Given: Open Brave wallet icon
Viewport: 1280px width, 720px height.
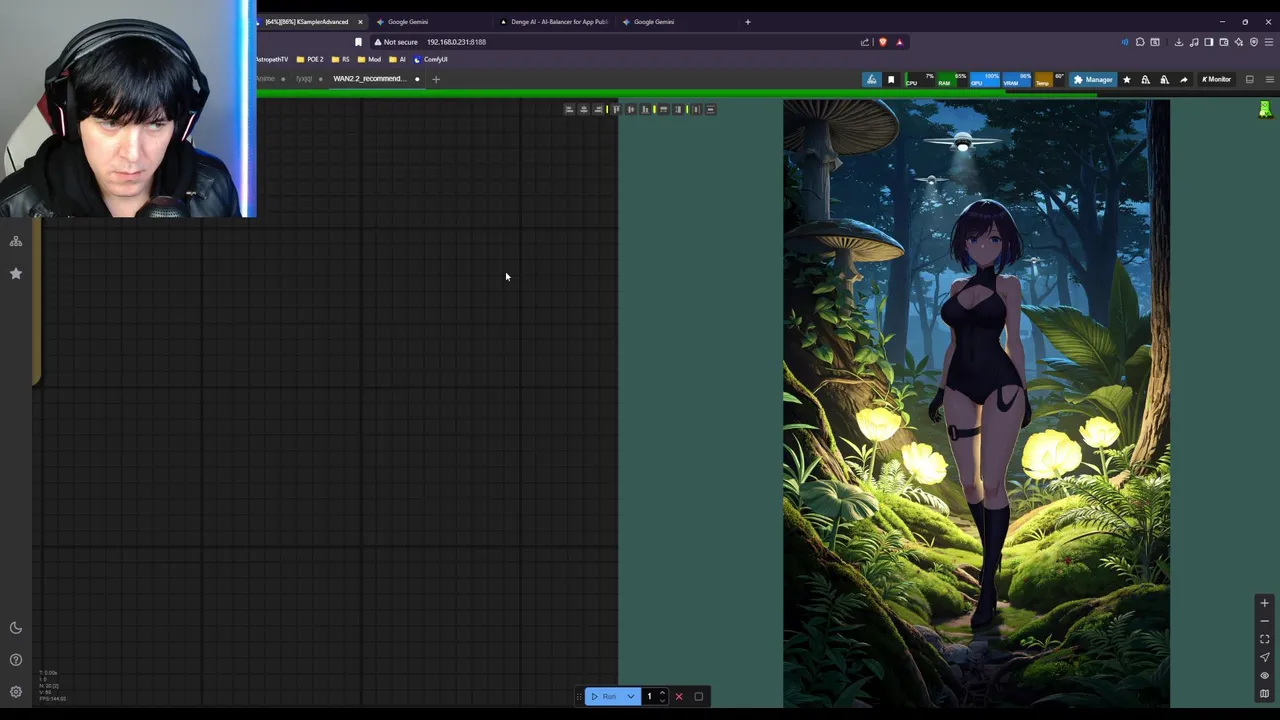Looking at the screenshot, I should 1223,42.
